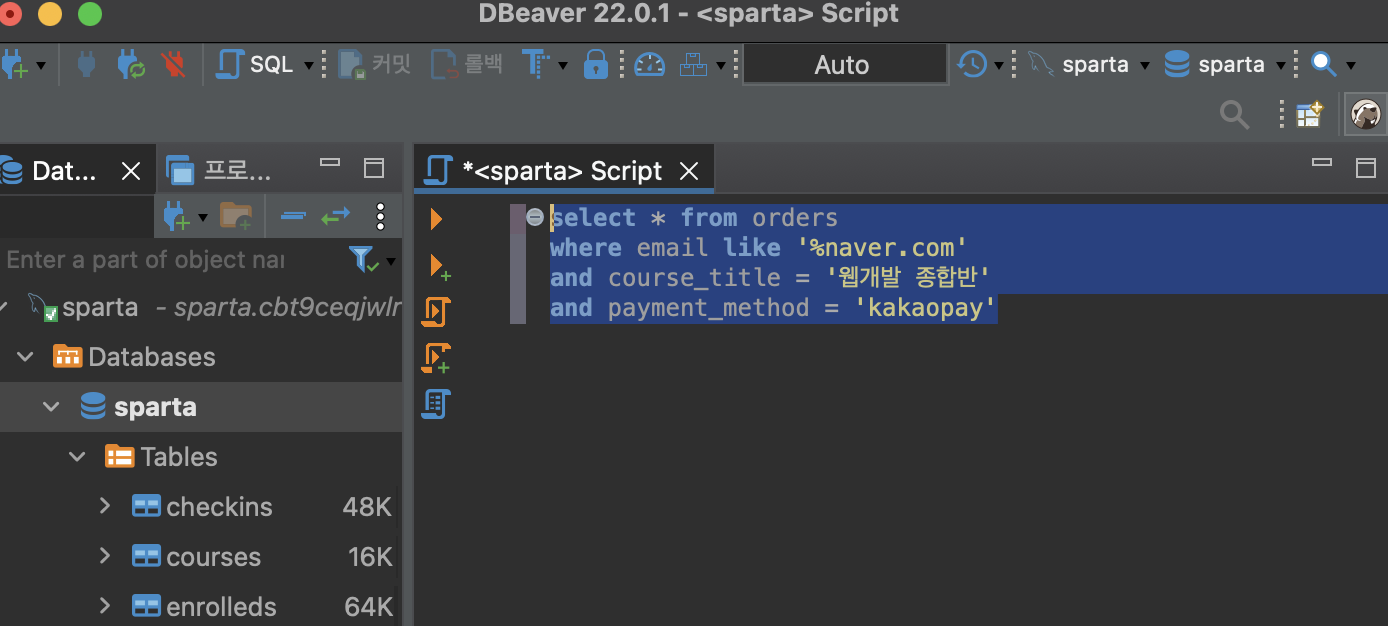The image size is (1388, 626).
Task: Open the New Connection dropdown arrow in main toolbar
Action: coord(40,66)
